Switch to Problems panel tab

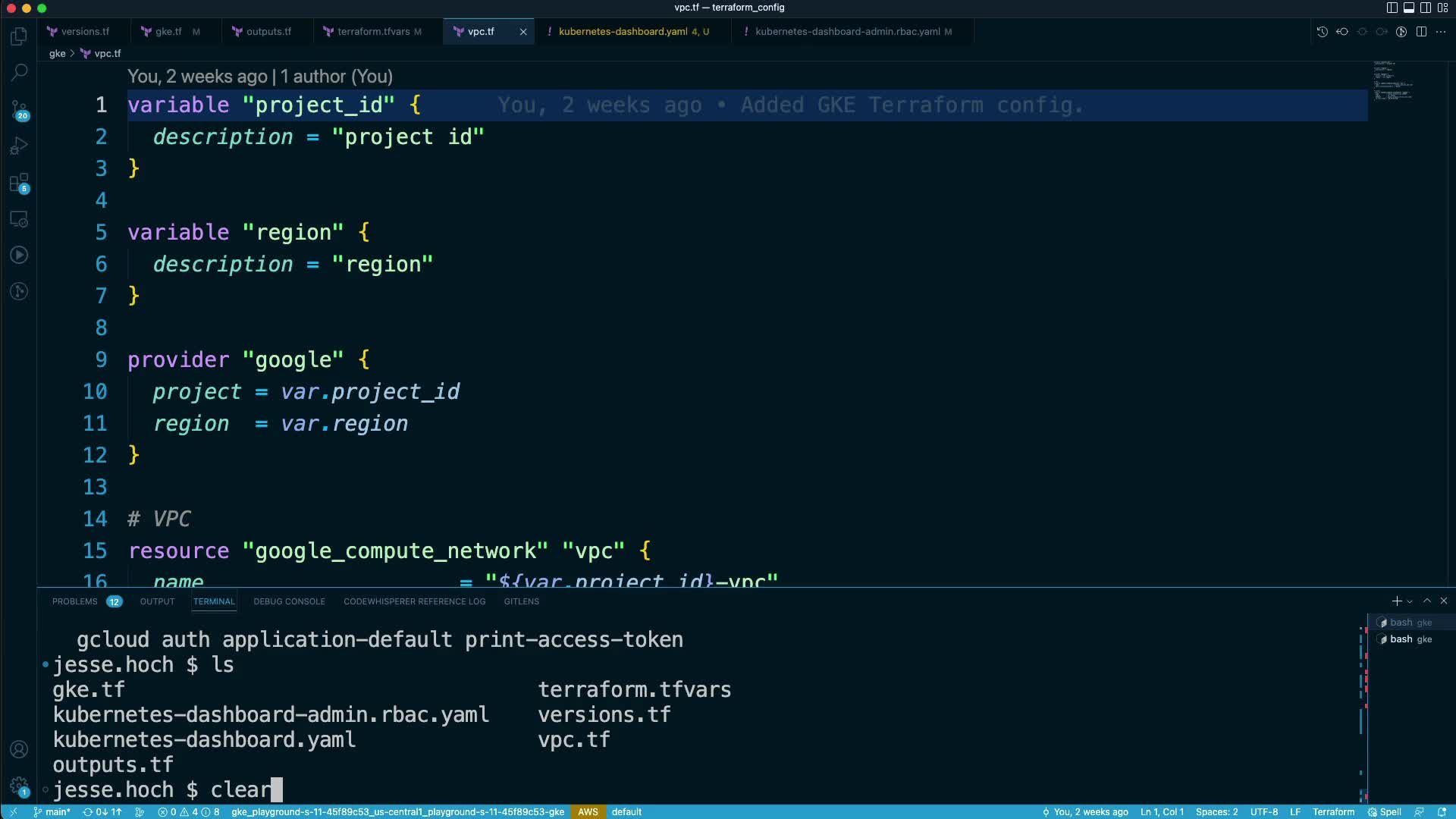coord(75,601)
